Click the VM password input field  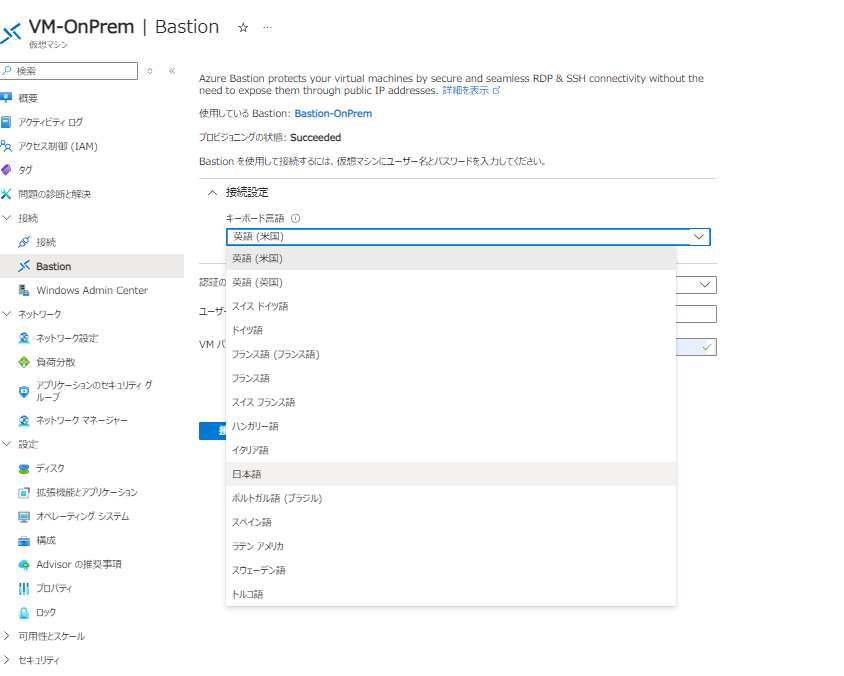click(x=696, y=347)
